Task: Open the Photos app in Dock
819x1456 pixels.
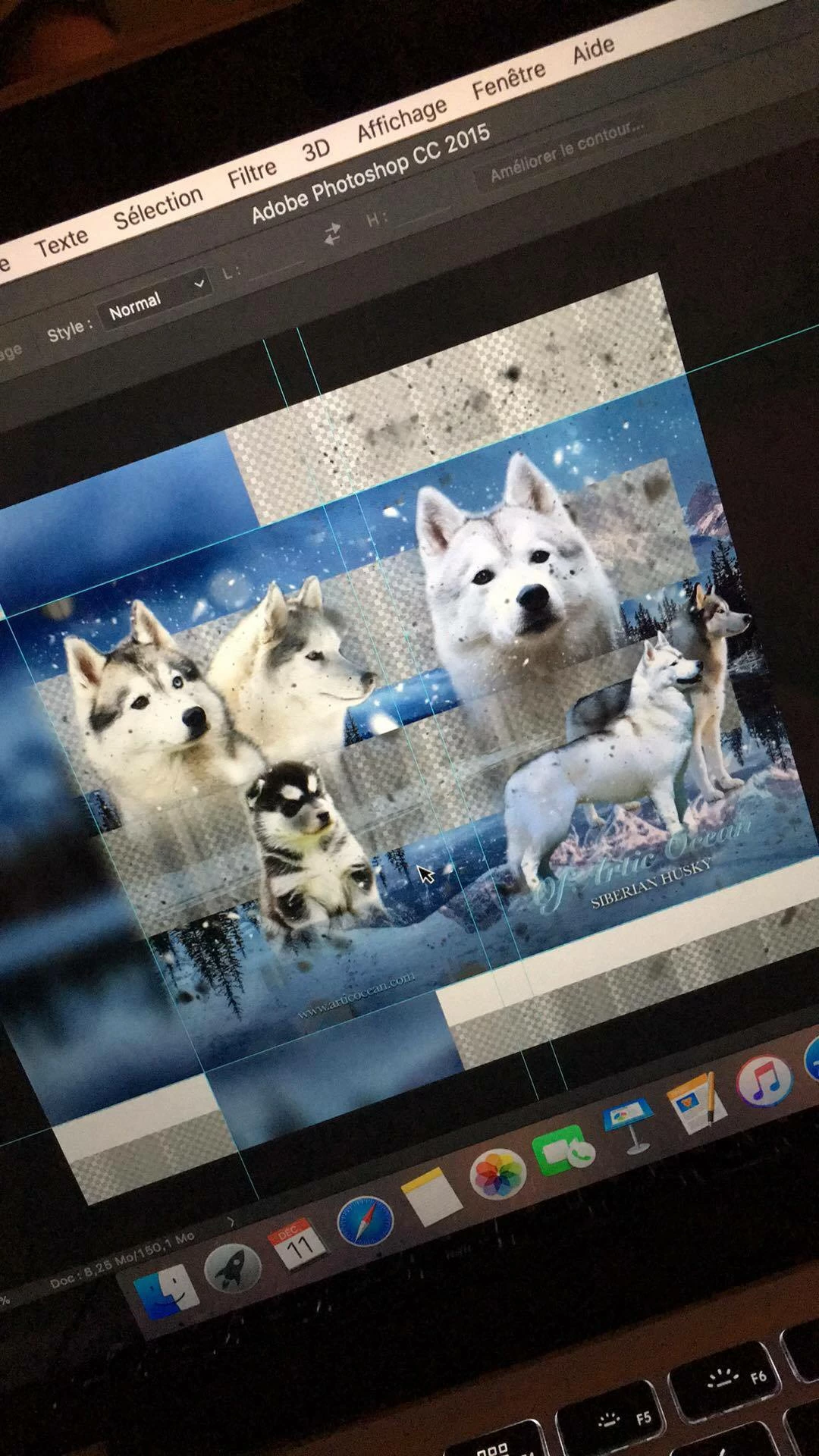Action: click(x=498, y=1172)
